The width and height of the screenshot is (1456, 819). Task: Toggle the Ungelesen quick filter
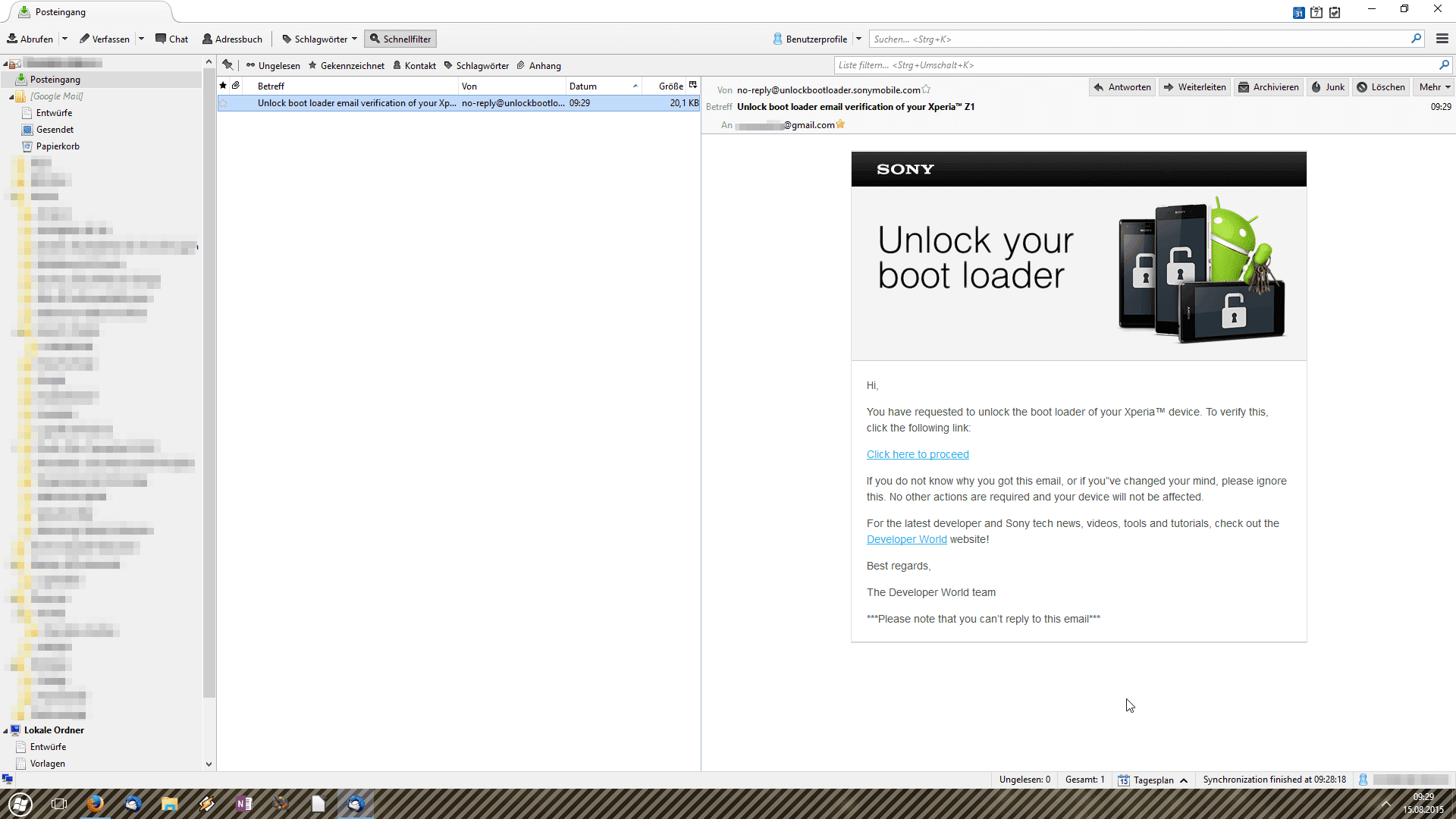pyautogui.click(x=273, y=66)
